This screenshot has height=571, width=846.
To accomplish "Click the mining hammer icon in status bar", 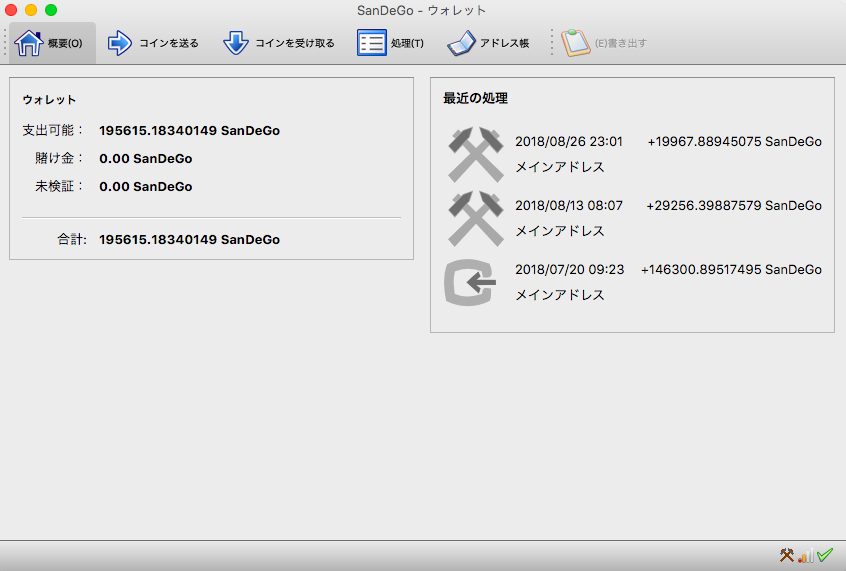I will coord(787,555).
